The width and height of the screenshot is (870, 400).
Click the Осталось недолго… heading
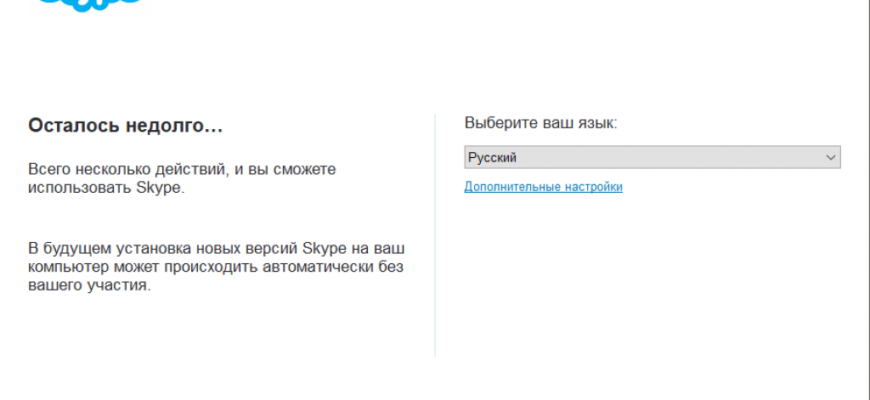(125, 126)
